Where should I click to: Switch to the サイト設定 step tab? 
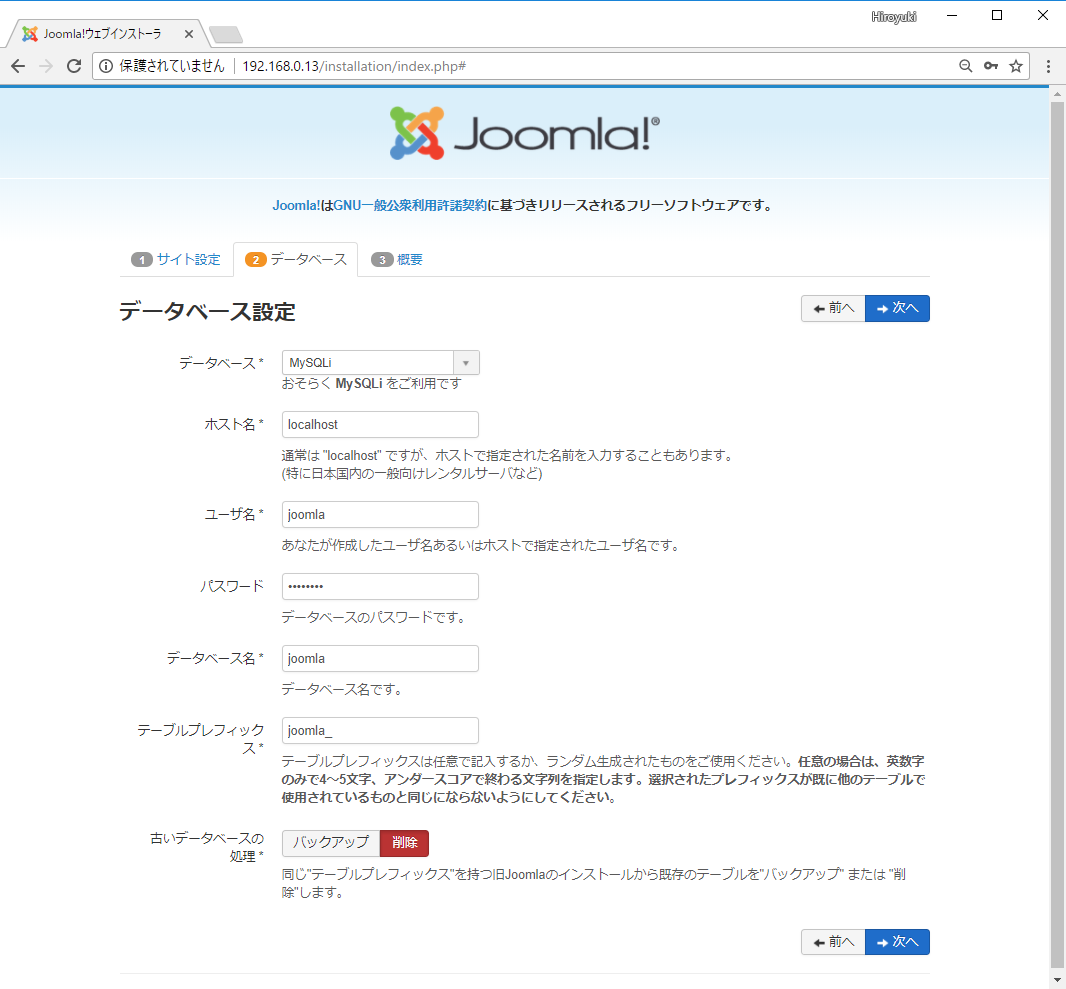[x=176, y=260]
